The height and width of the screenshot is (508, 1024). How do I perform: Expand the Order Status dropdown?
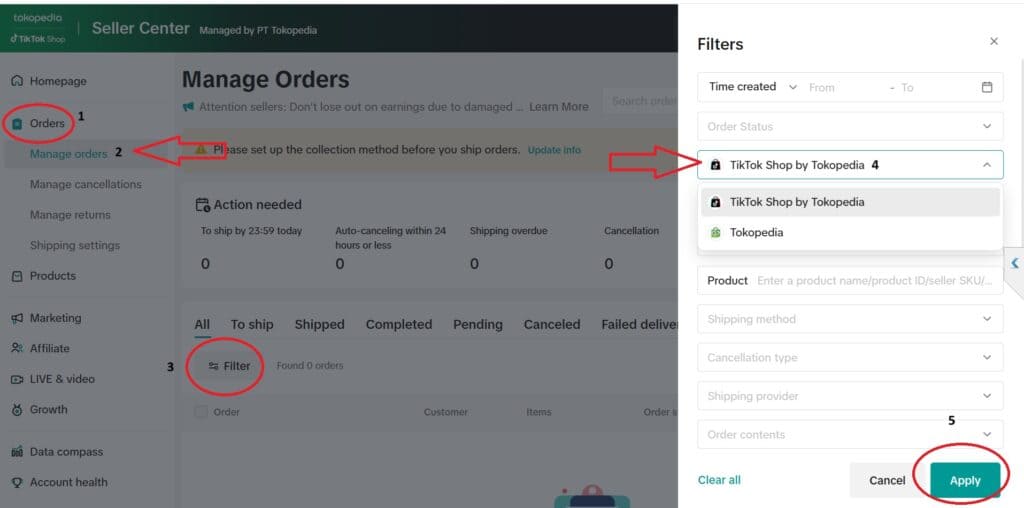[850, 126]
